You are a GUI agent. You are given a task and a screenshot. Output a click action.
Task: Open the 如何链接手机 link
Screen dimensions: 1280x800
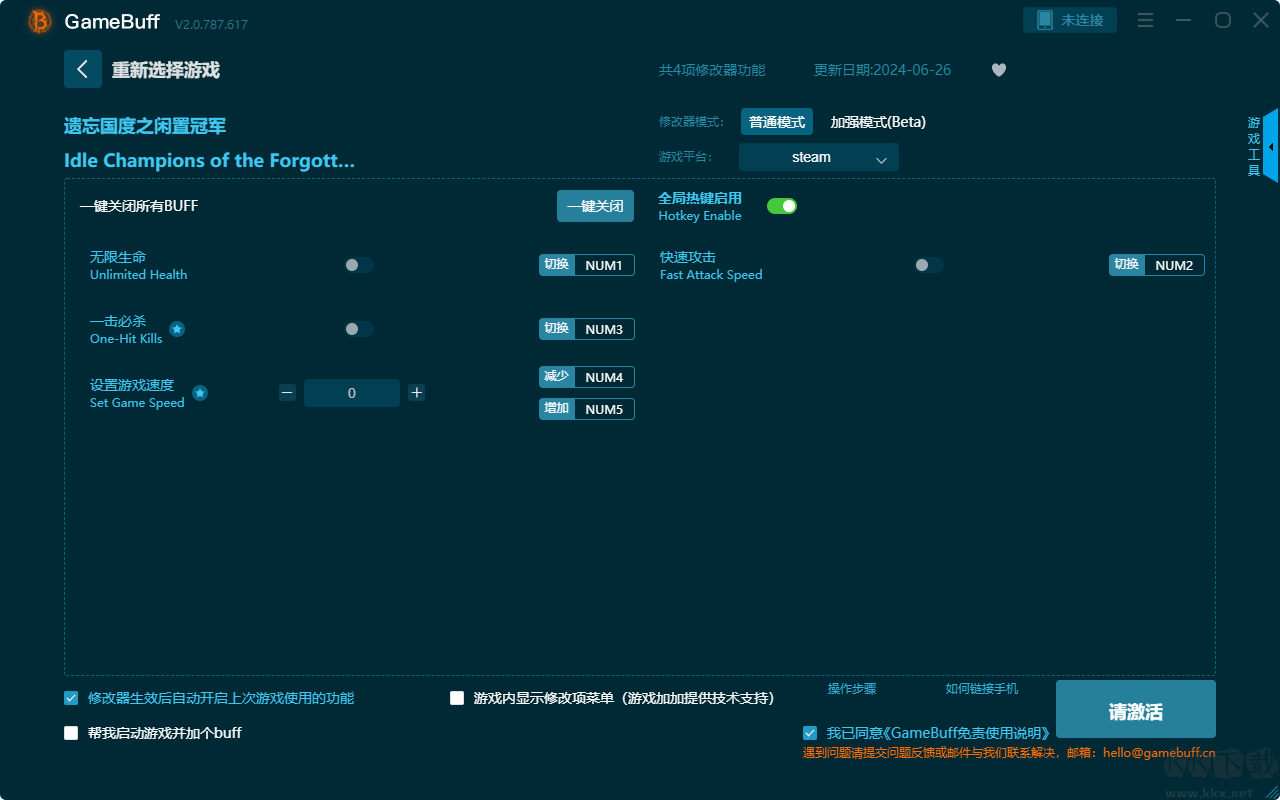(982, 689)
